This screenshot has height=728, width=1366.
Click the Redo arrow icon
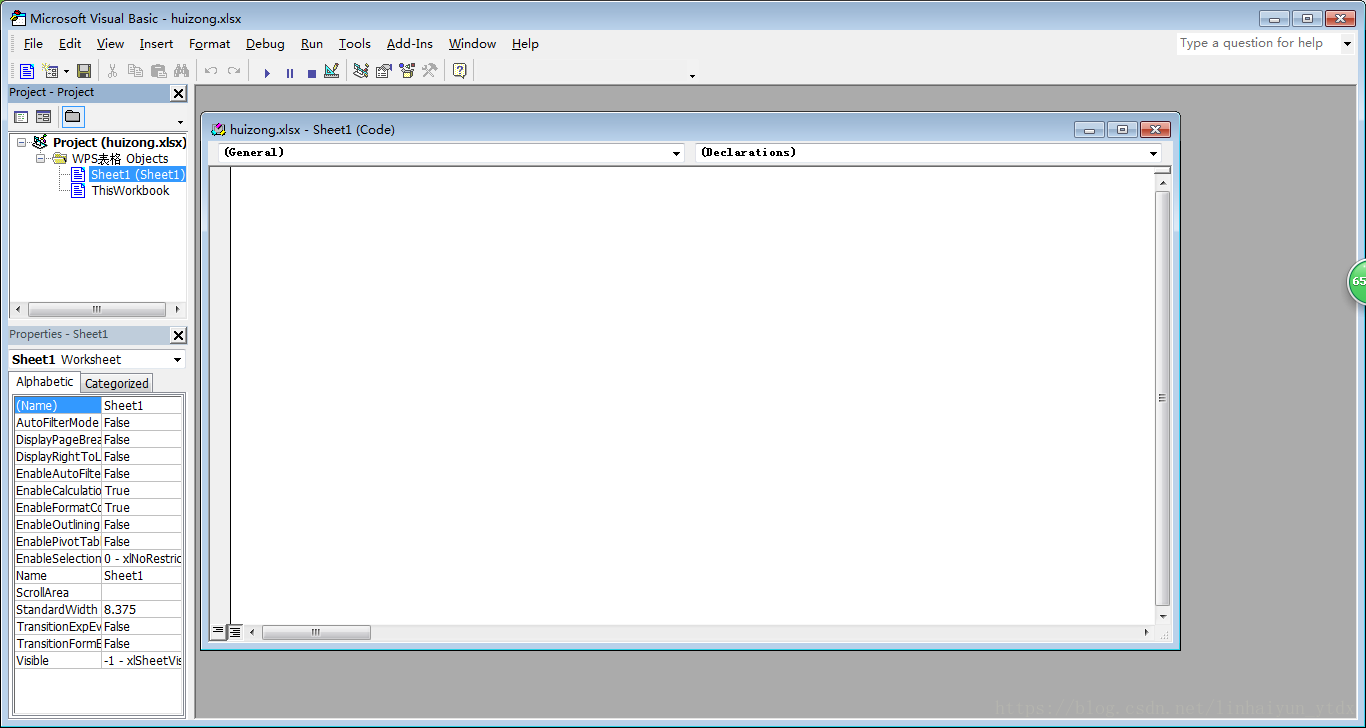234,71
